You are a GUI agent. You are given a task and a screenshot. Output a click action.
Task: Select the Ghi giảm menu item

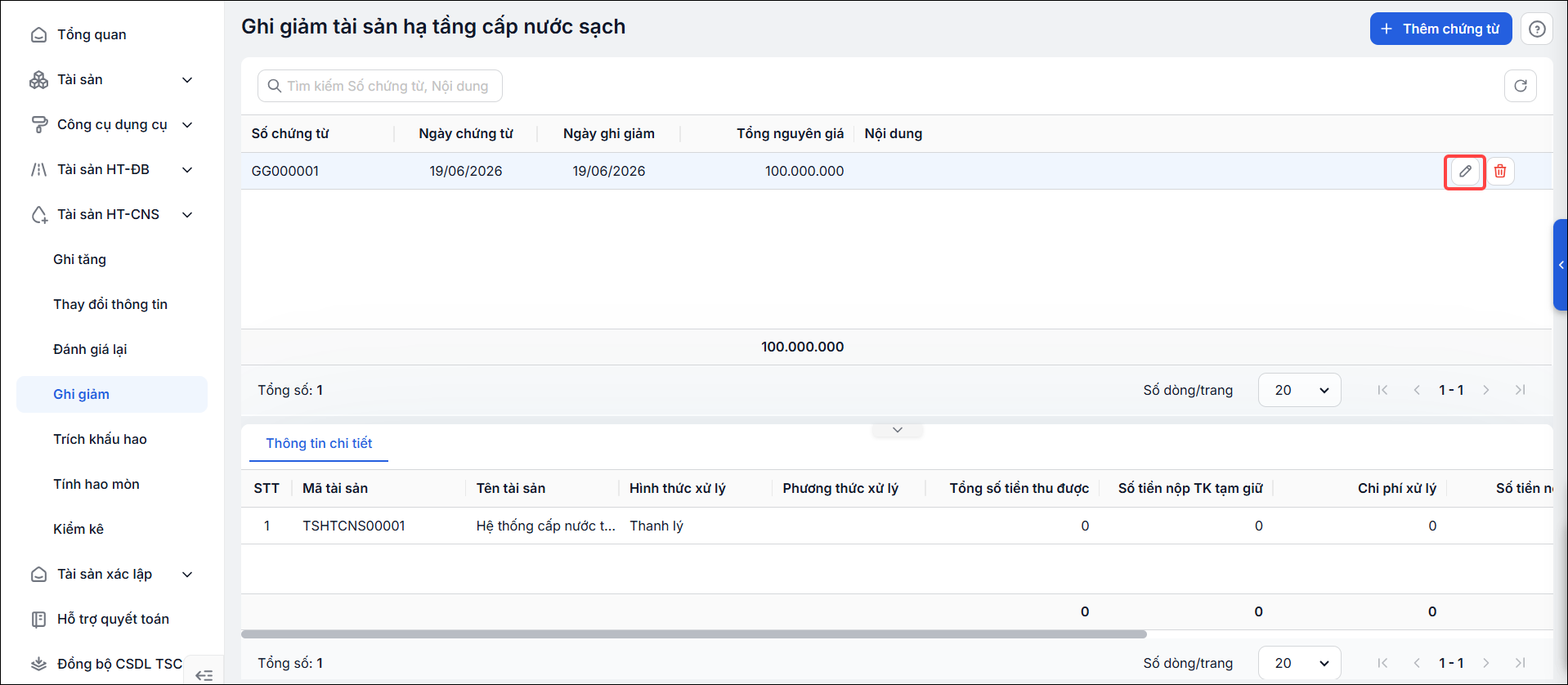pyautogui.click(x=112, y=394)
